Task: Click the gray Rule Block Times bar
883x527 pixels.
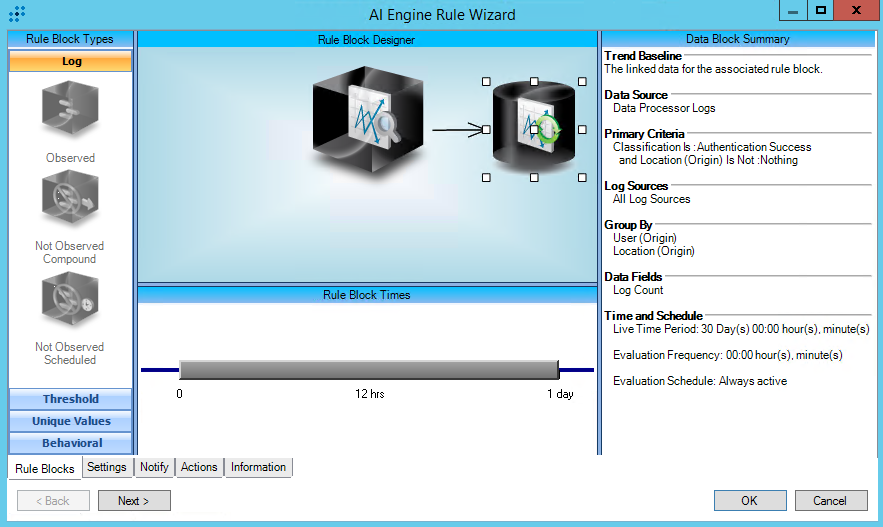Action: [x=368, y=370]
